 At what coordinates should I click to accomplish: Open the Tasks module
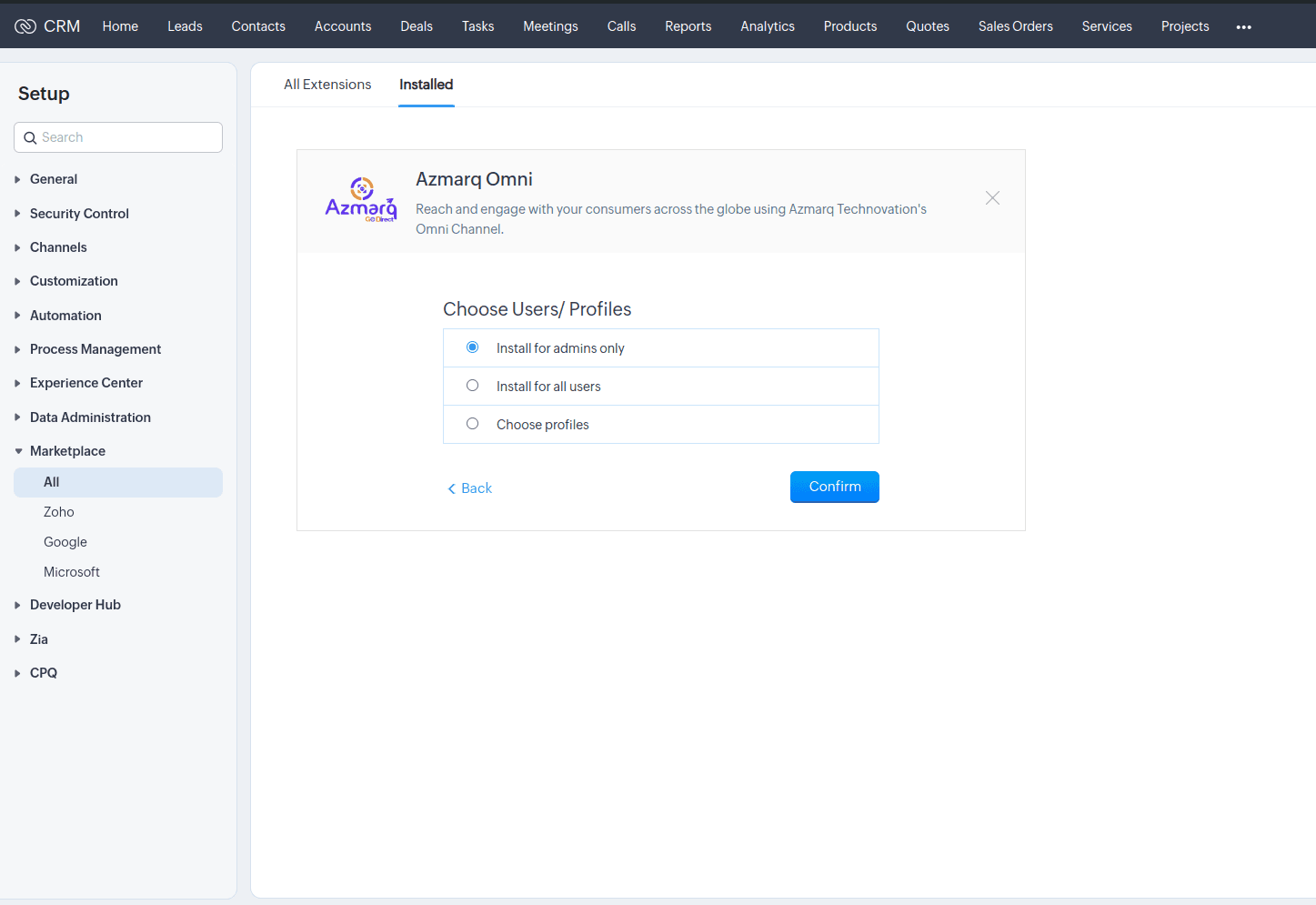tap(477, 26)
